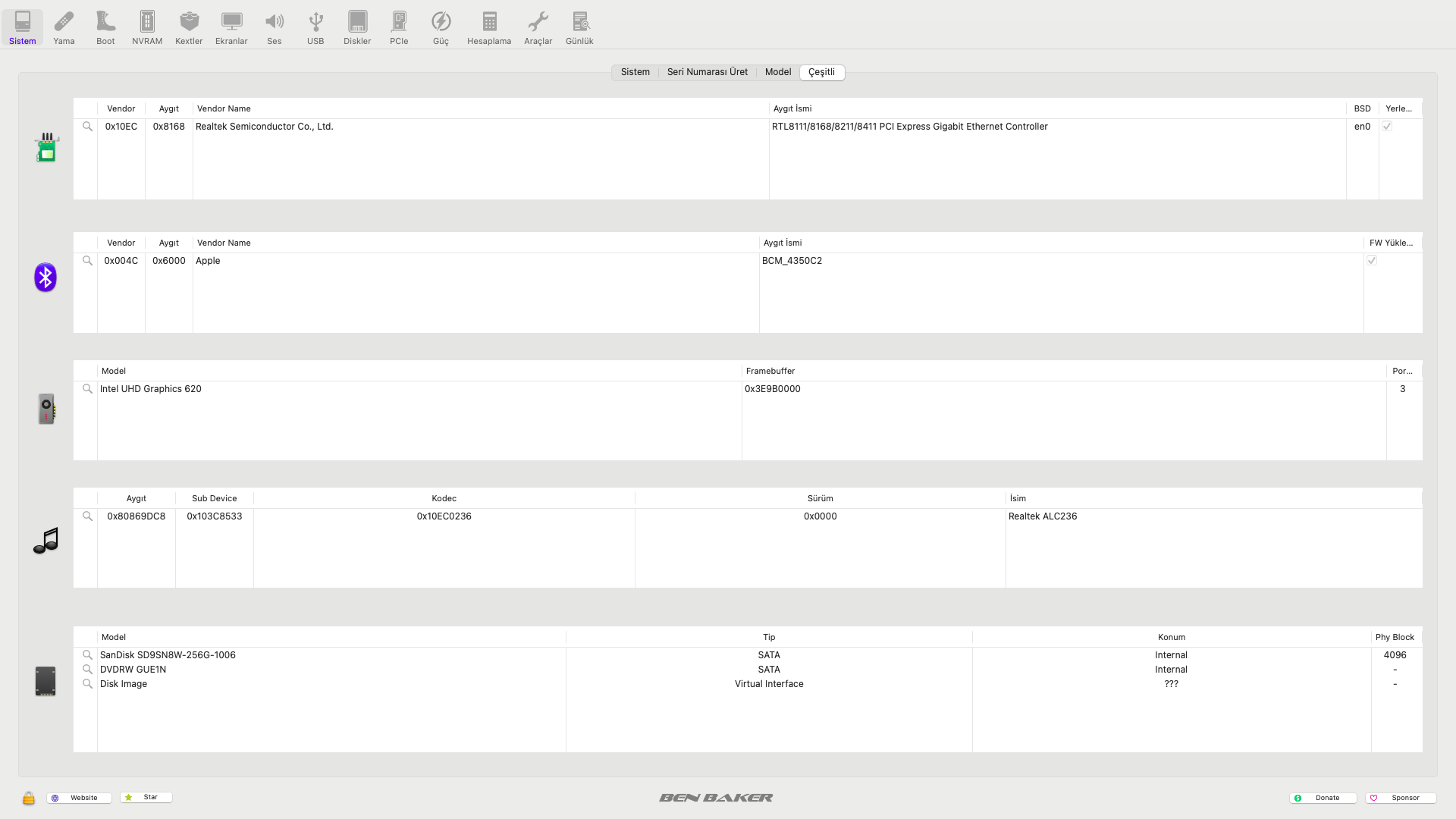This screenshot has height=819, width=1456.
Task: Click magnifier icon next to Realtek Ethernet row
Action: coord(87,127)
